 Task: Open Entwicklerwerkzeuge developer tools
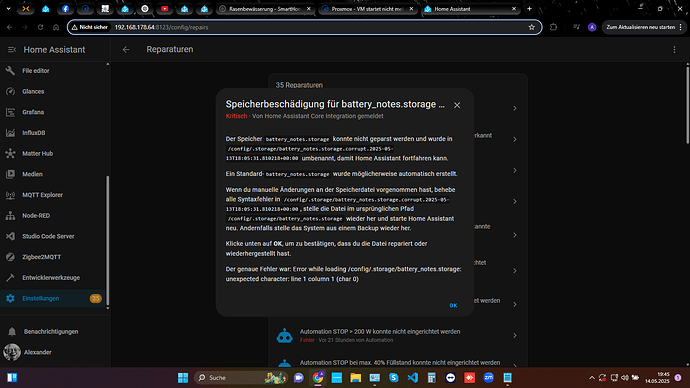tap(53, 278)
